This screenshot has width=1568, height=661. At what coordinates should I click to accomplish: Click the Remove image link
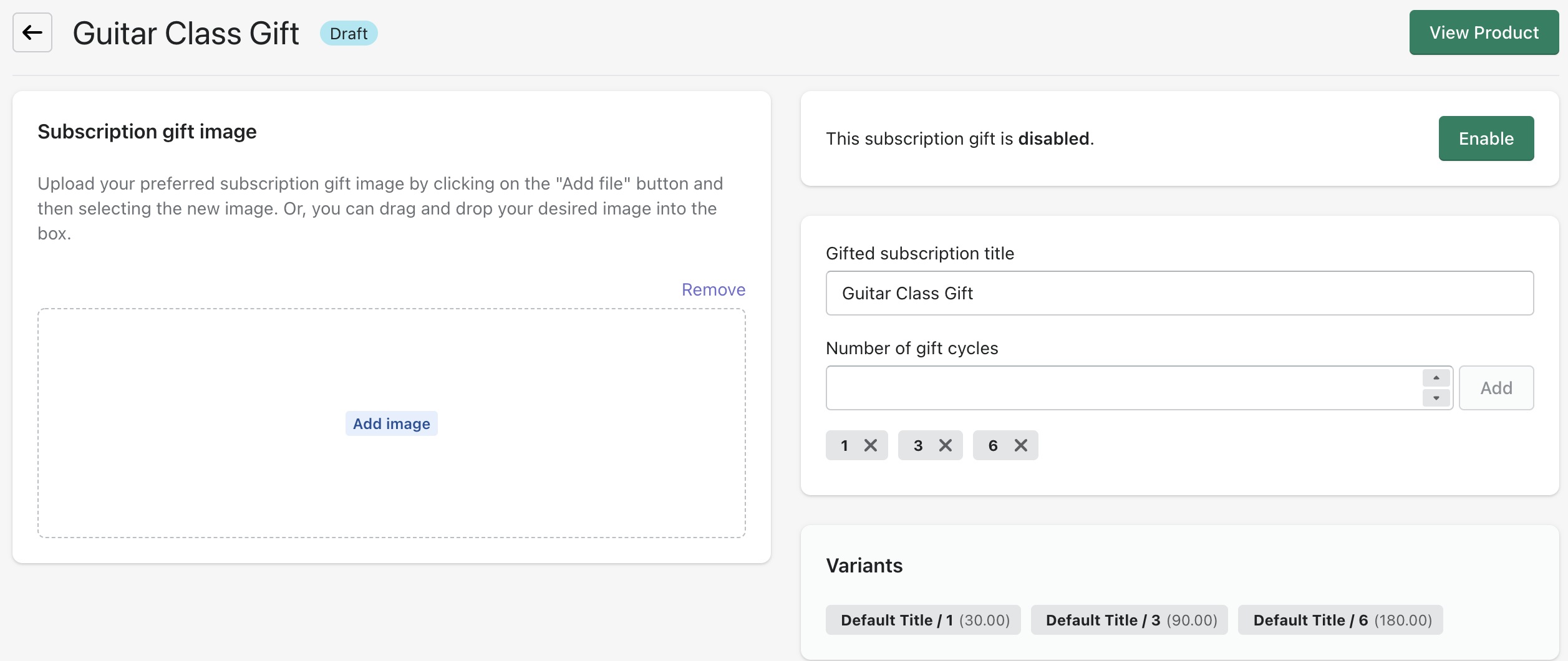point(713,289)
